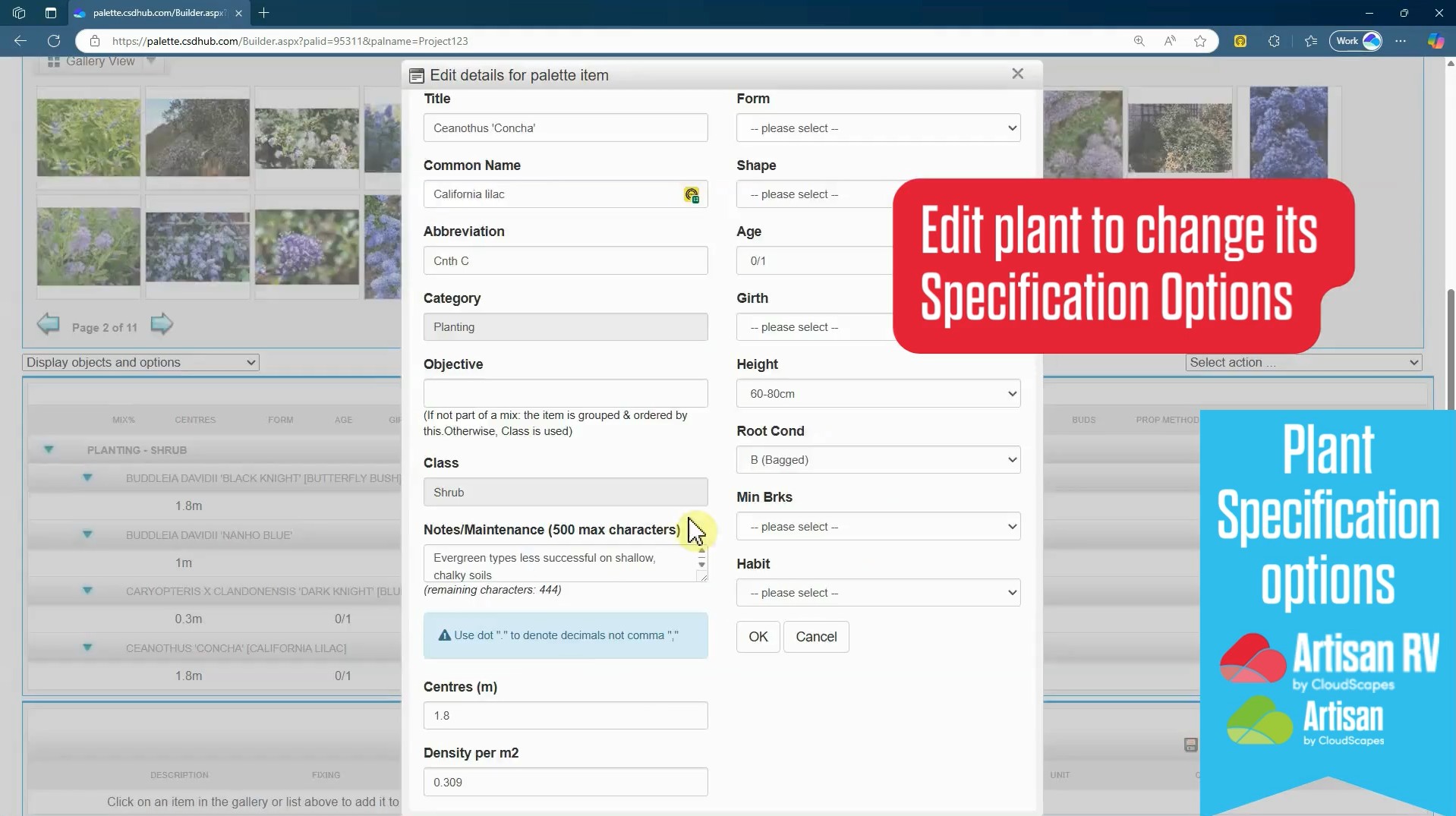Open a new browser tab
The height and width of the screenshot is (816, 1456).
pos(264,13)
